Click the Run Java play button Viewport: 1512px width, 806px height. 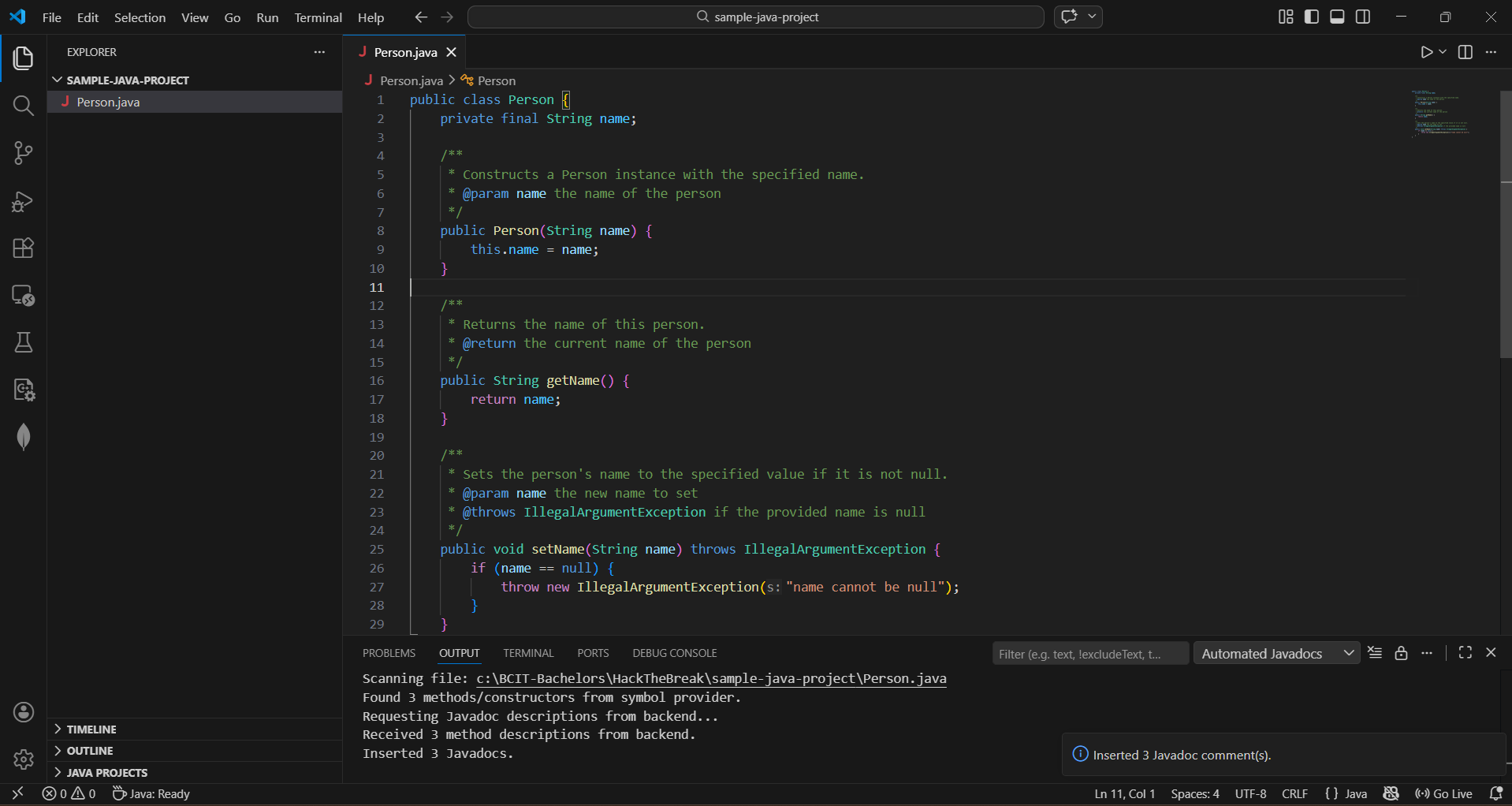[1426, 52]
